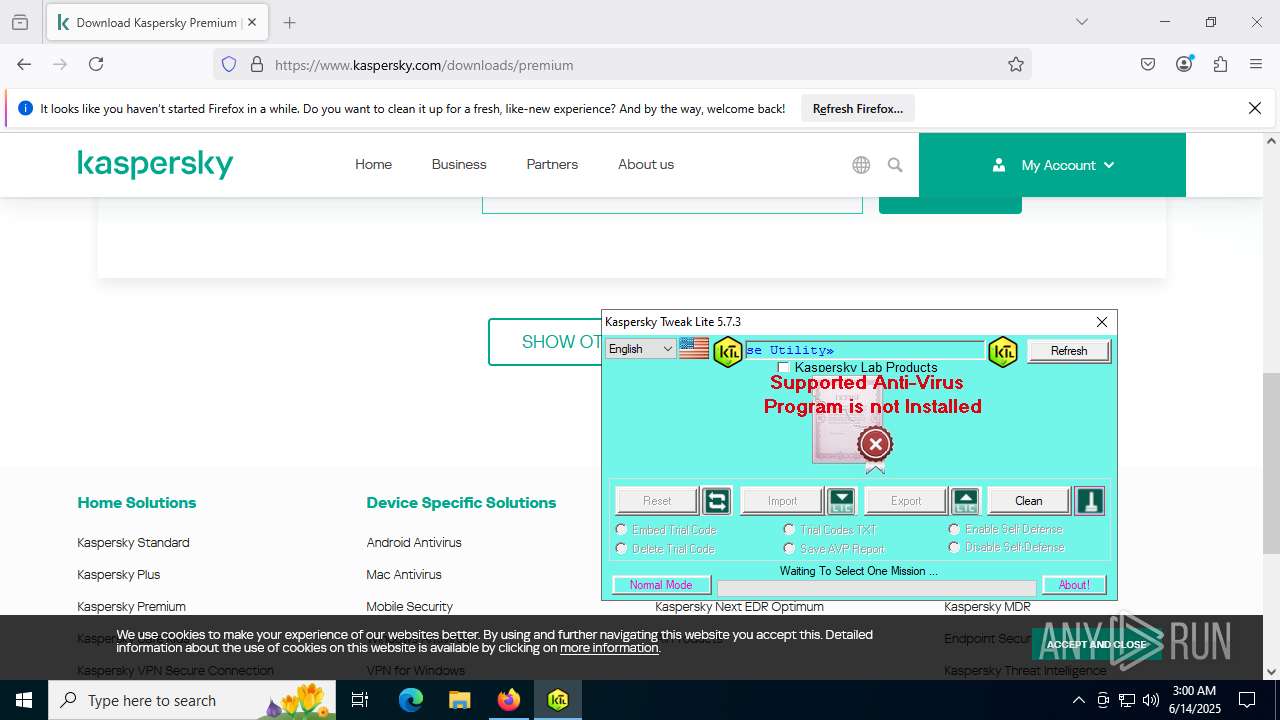The width and height of the screenshot is (1280, 720).
Task: Click the Tweak Lite progress bar
Action: click(x=877, y=588)
